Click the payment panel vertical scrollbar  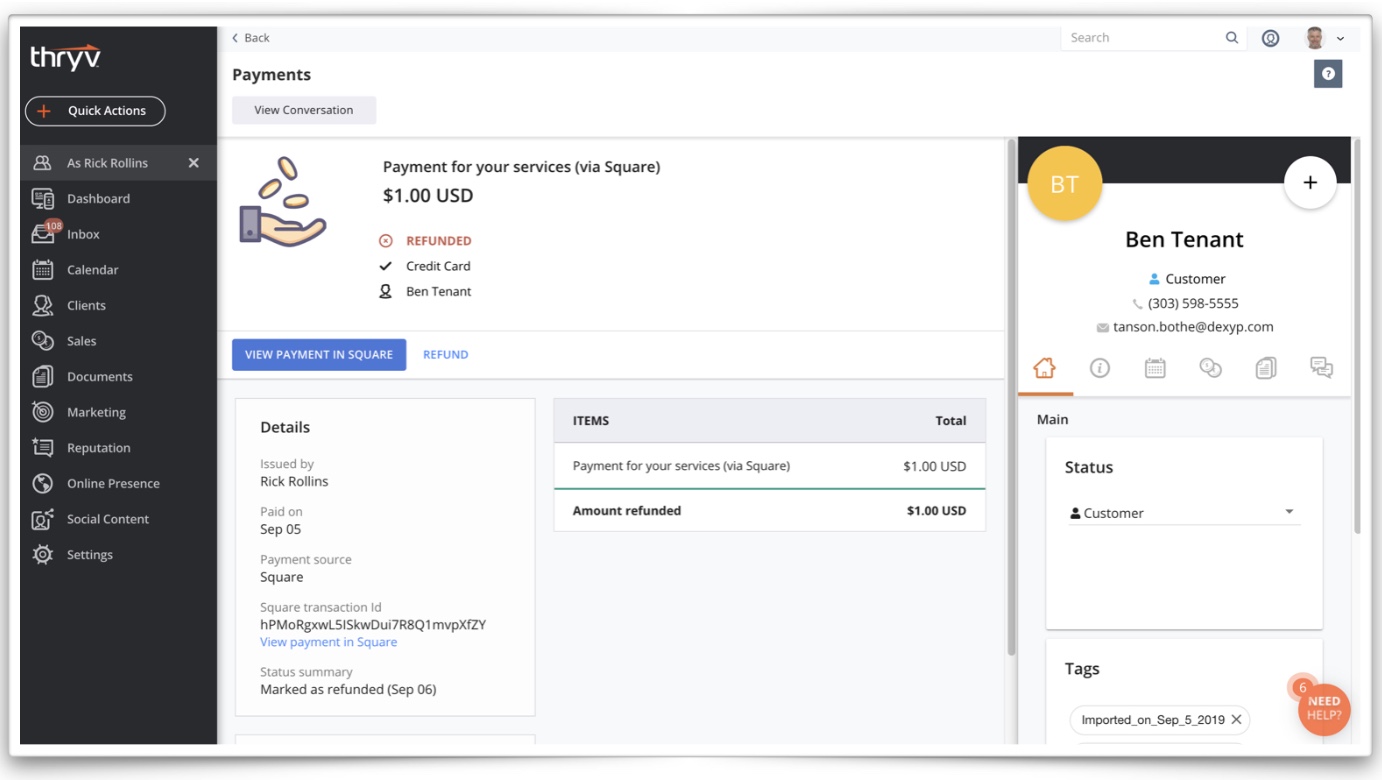point(1010,398)
